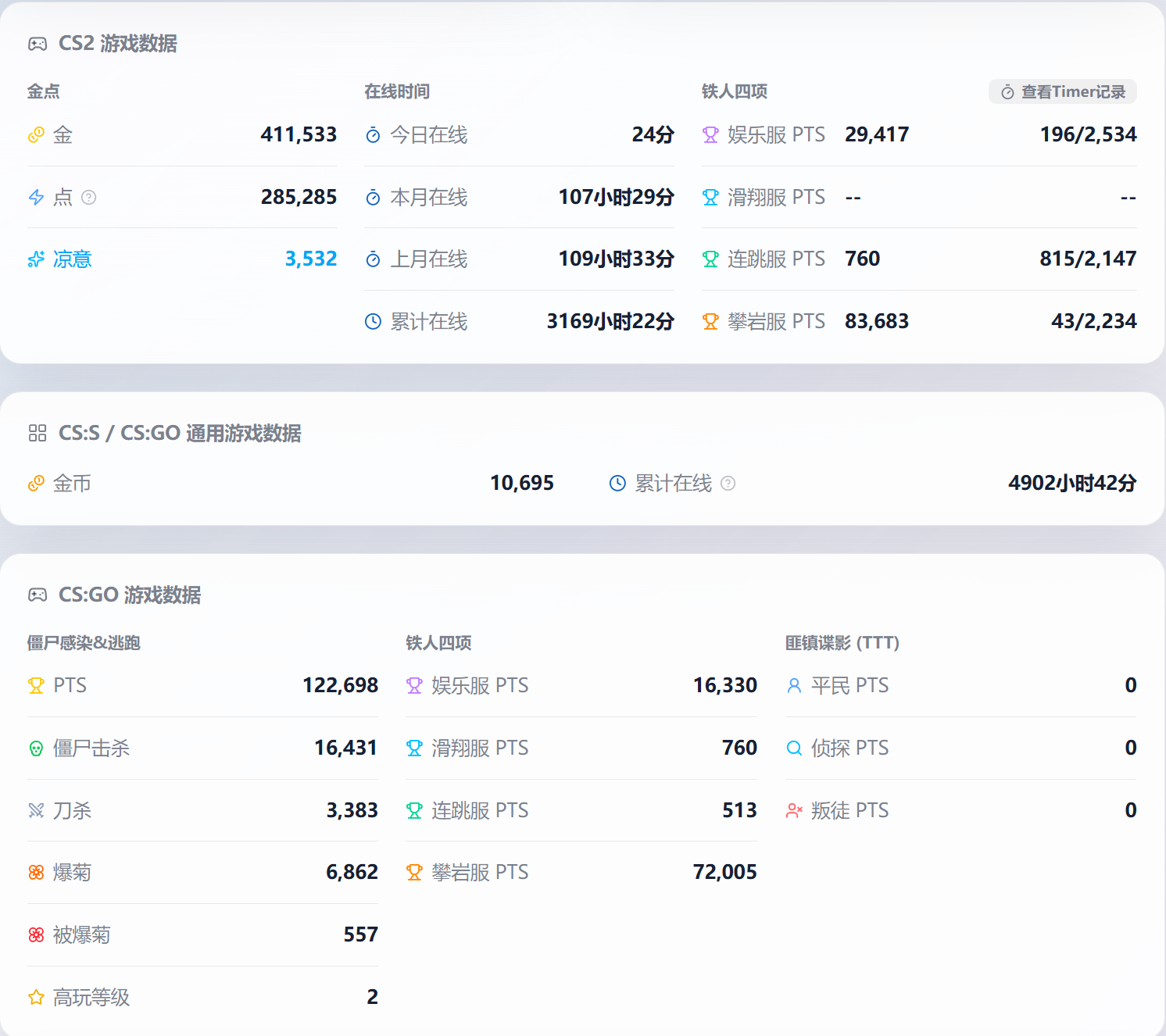Click the crossed swords icon beside 刀杀
The width and height of the screenshot is (1166, 1036).
click(36, 810)
